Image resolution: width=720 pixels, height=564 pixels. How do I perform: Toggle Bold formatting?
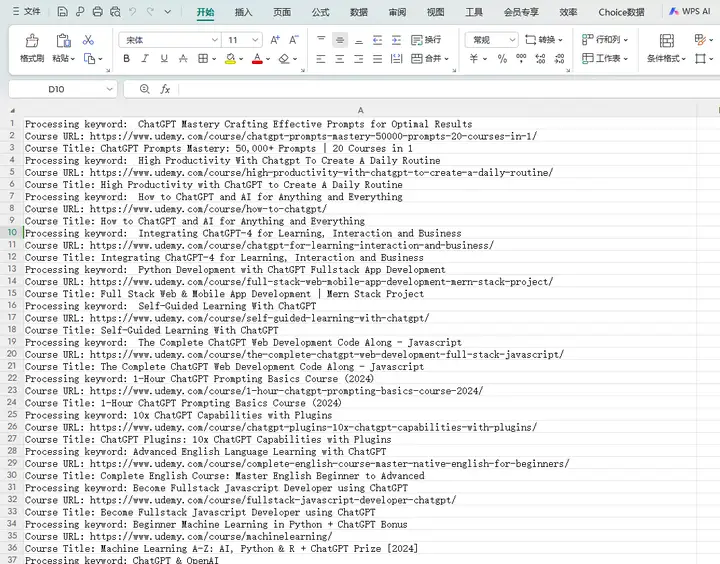pyautogui.click(x=127, y=58)
